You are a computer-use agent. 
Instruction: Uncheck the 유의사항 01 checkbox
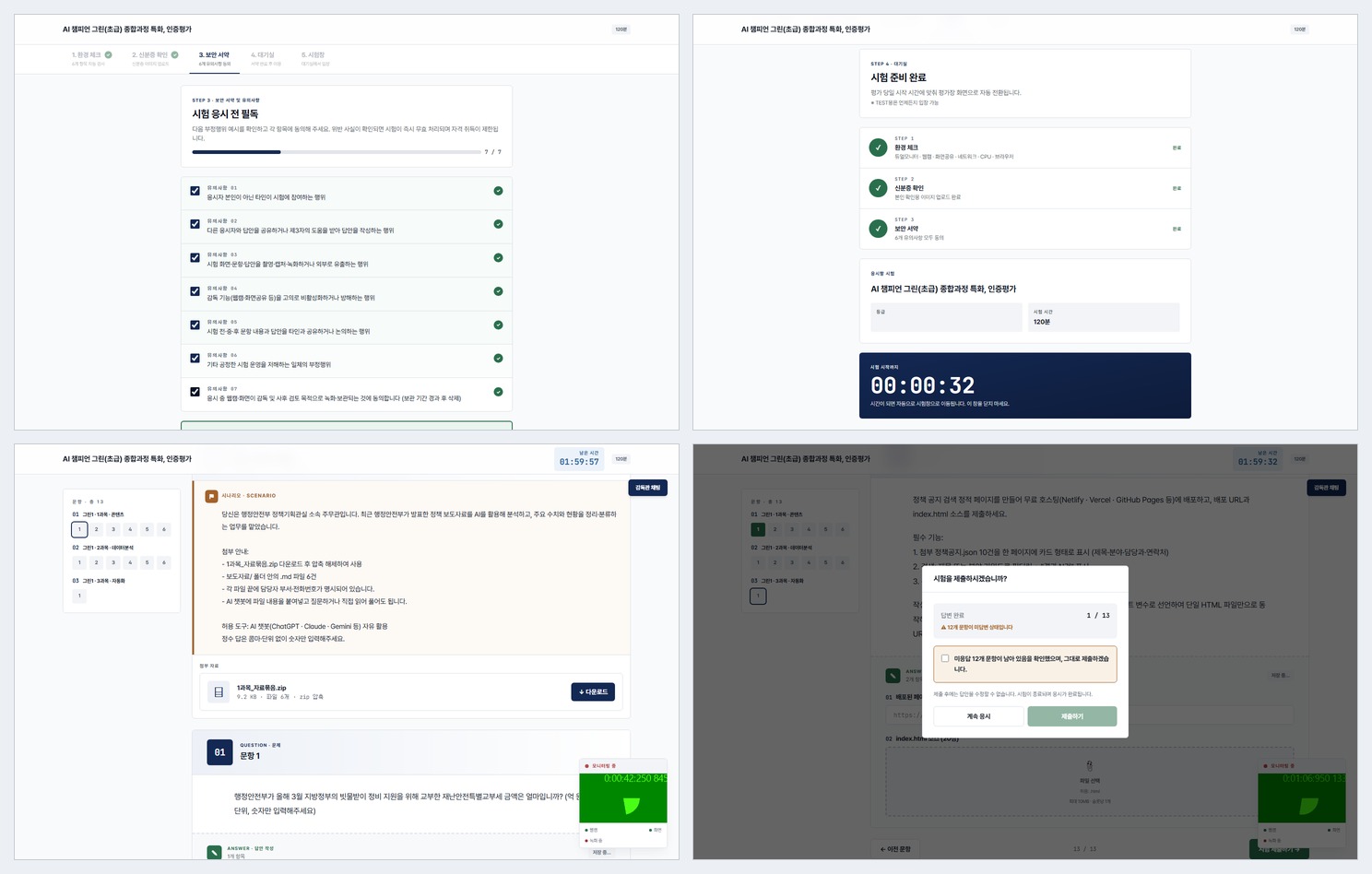click(195, 191)
